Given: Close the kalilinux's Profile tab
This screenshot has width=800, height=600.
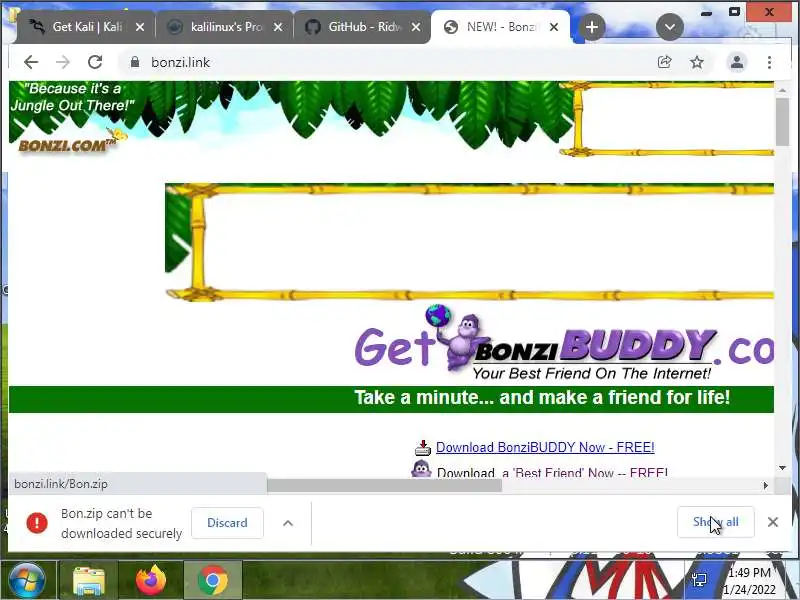Looking at the screenshot, I should [x=278, y=27].
